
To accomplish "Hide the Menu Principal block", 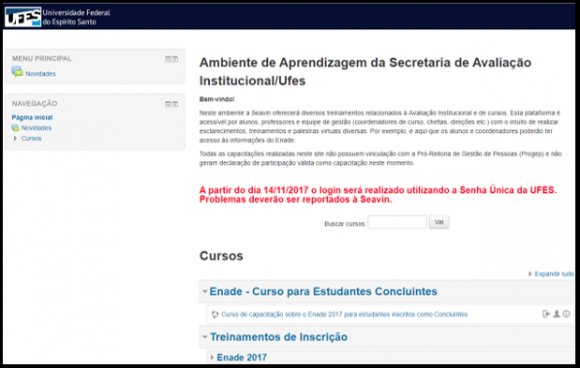I will [x=168, y=59].
